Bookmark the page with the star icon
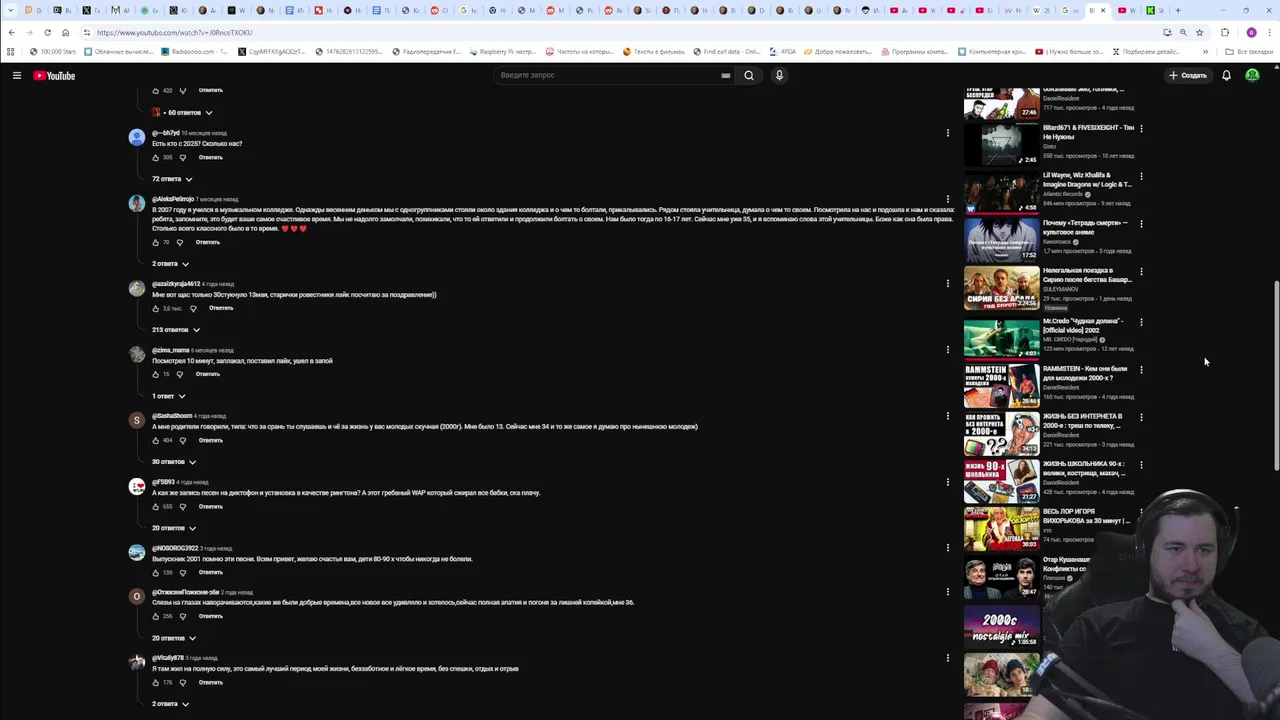The image size is (1280, 720). tap(1199, 32)
